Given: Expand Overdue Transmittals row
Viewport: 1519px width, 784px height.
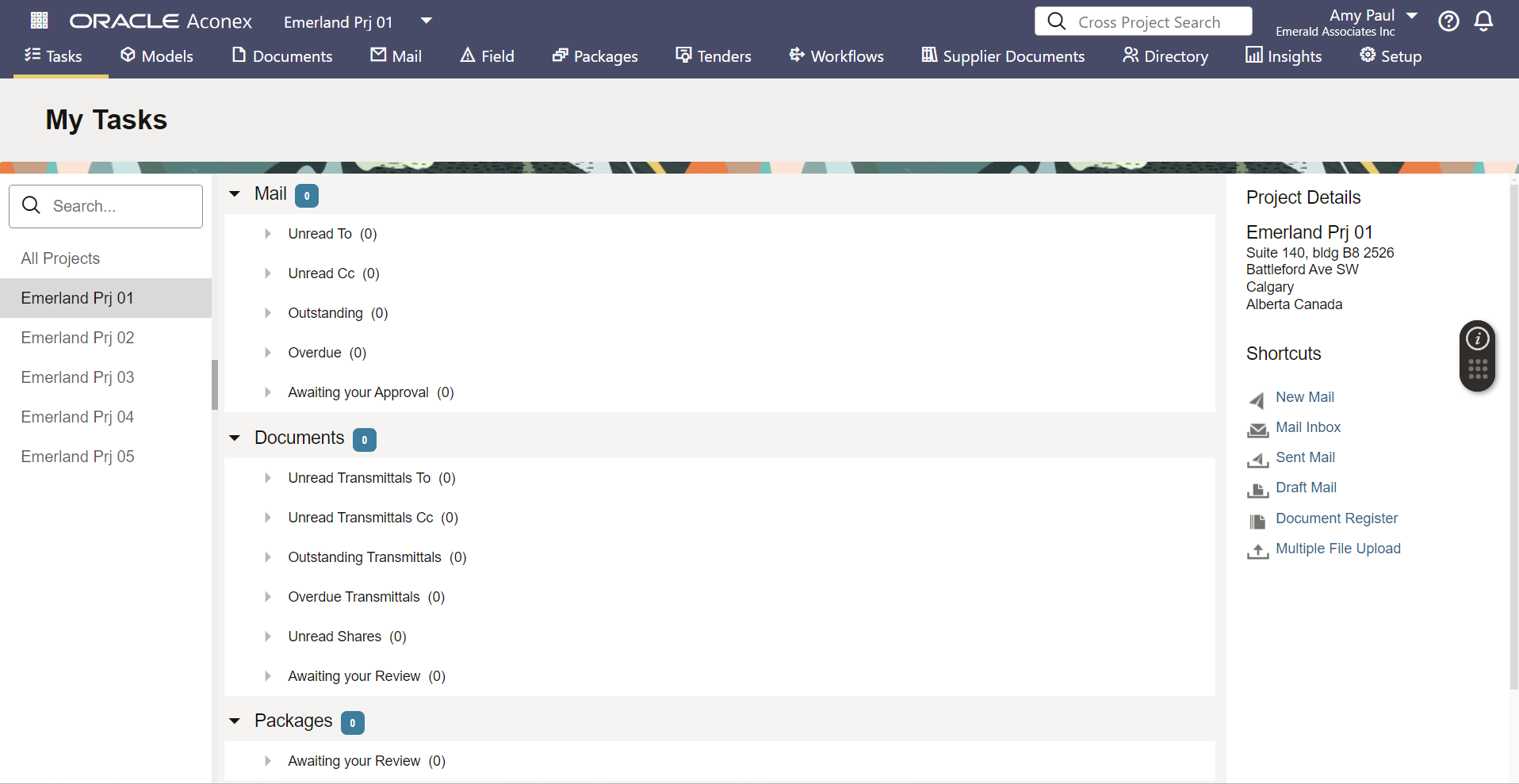Looking at the screenshot, I should (268, 597).
